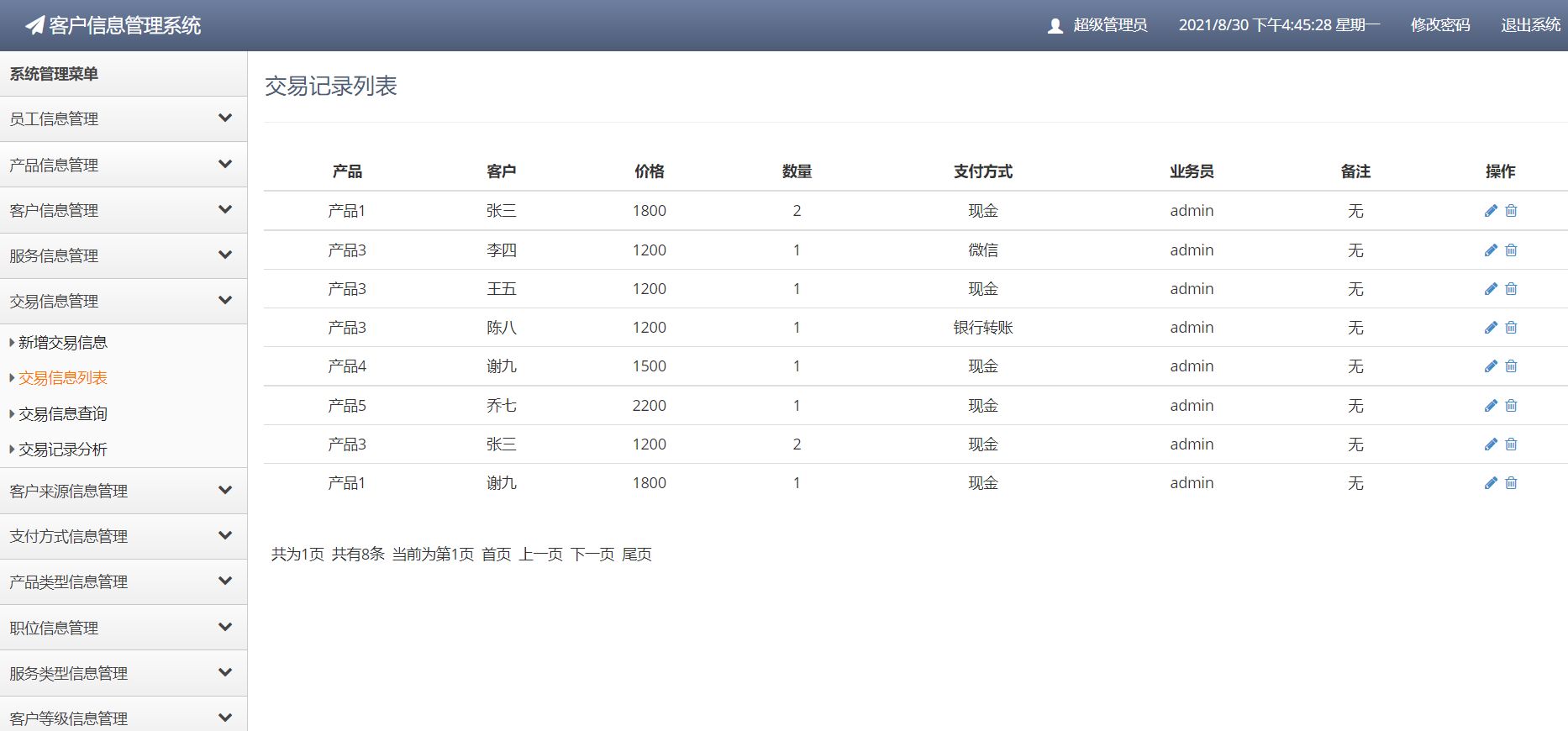Edit the 产品3 张三 quantity 2 record

(x=1491, y=444)
